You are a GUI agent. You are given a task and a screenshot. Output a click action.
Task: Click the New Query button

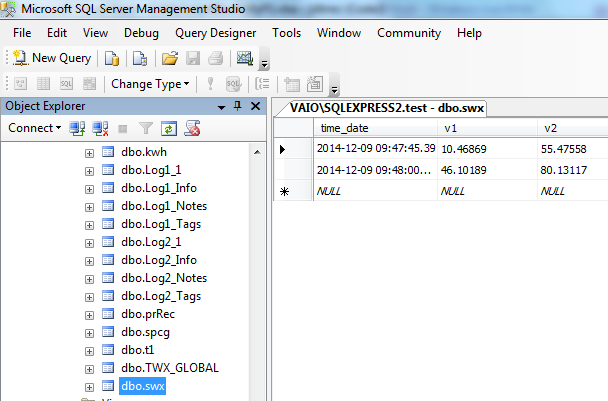52,58
